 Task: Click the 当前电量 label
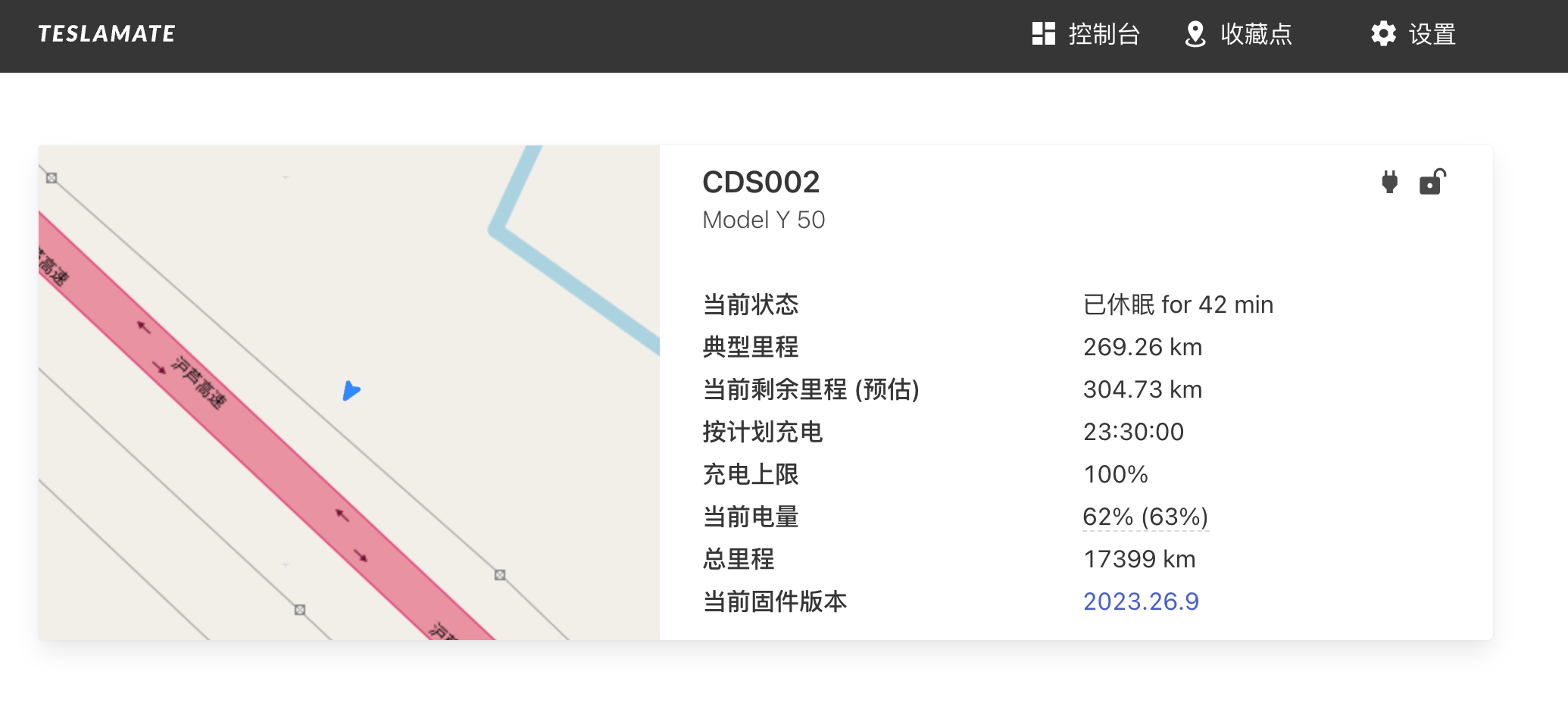coord(751,517)
